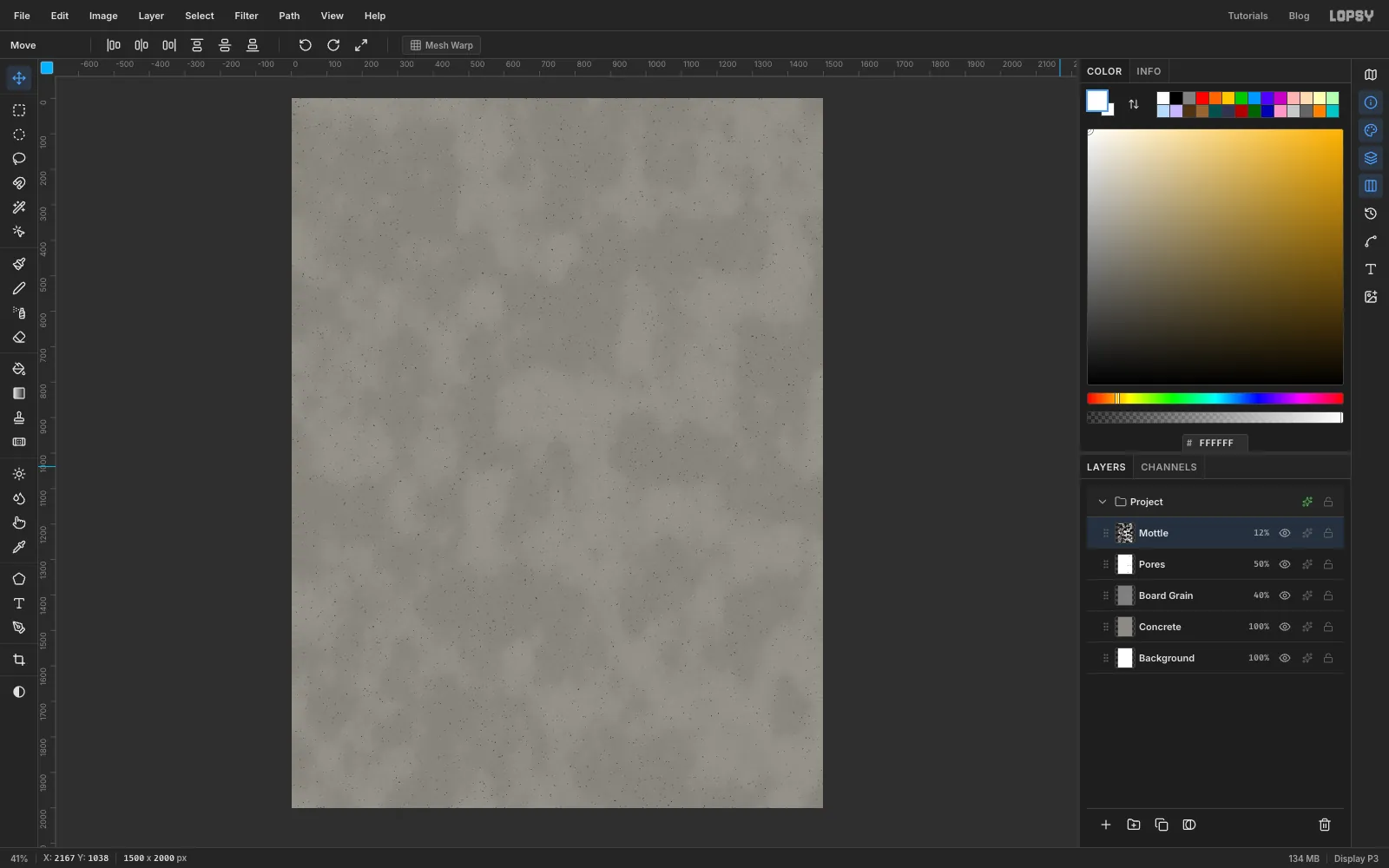Screen dimensions: 1389x868
Task: Create a new layer group folder
Action: (x=1134, y=825)
